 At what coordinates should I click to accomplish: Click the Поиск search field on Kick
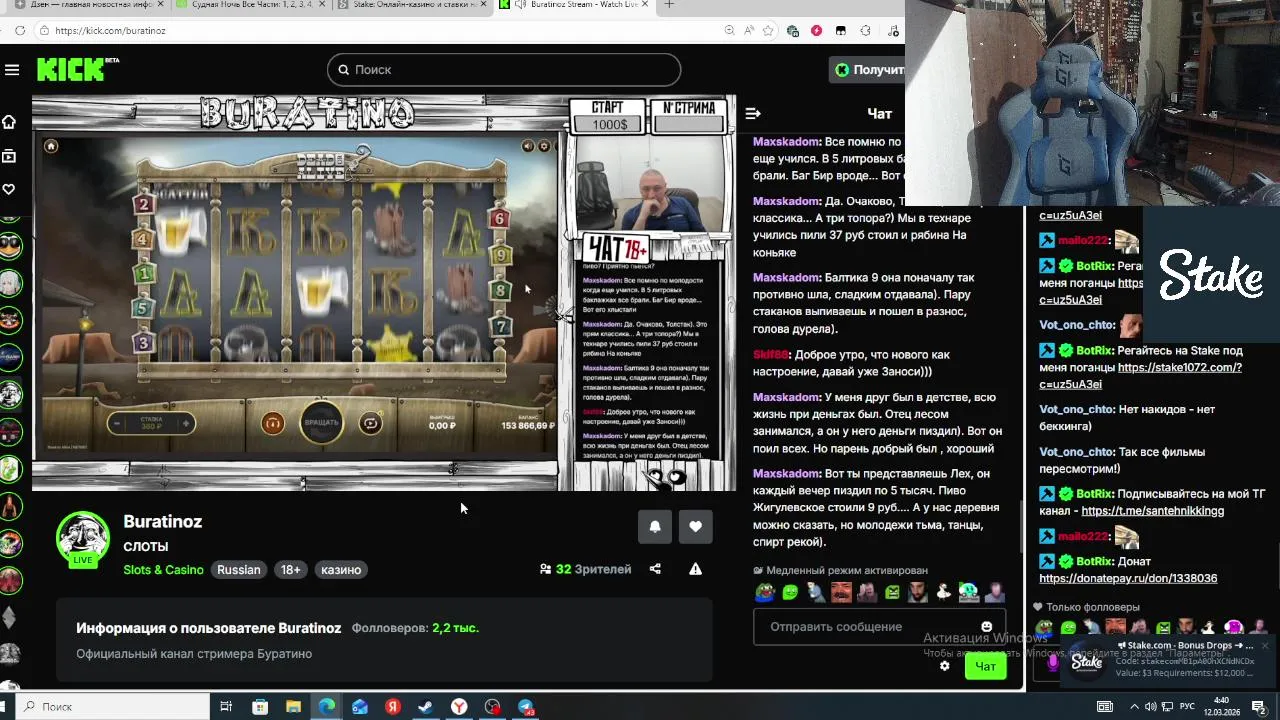(x=504, y=70)
